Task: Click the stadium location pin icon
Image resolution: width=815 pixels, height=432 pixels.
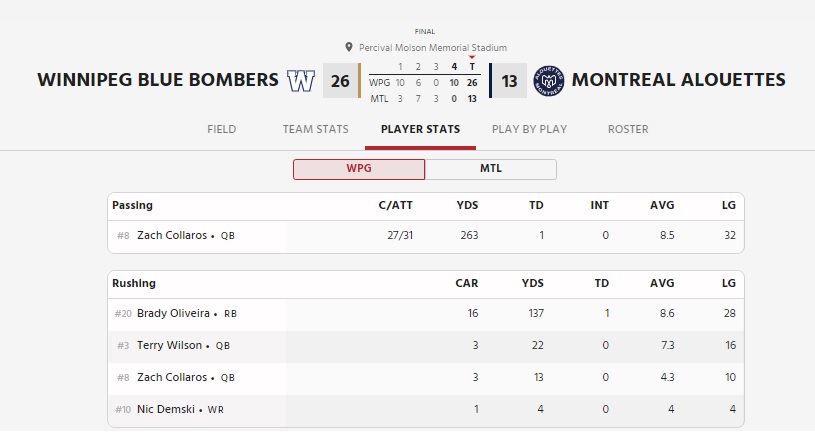Action: tap(349, 47)
